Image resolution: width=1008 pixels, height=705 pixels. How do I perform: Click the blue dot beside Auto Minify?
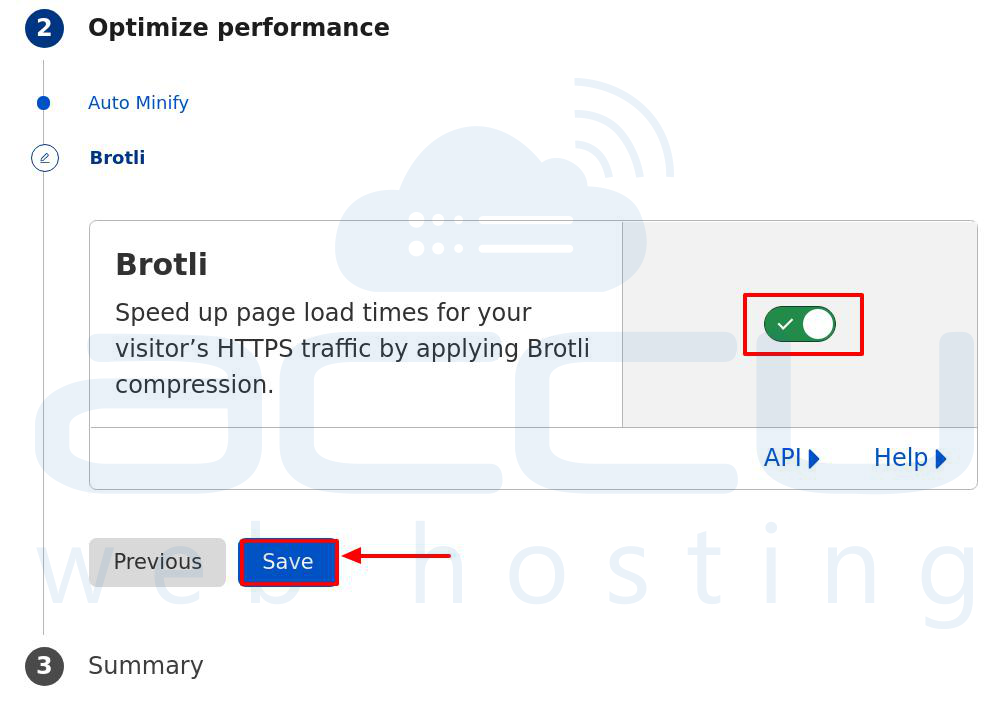(44, 103)
